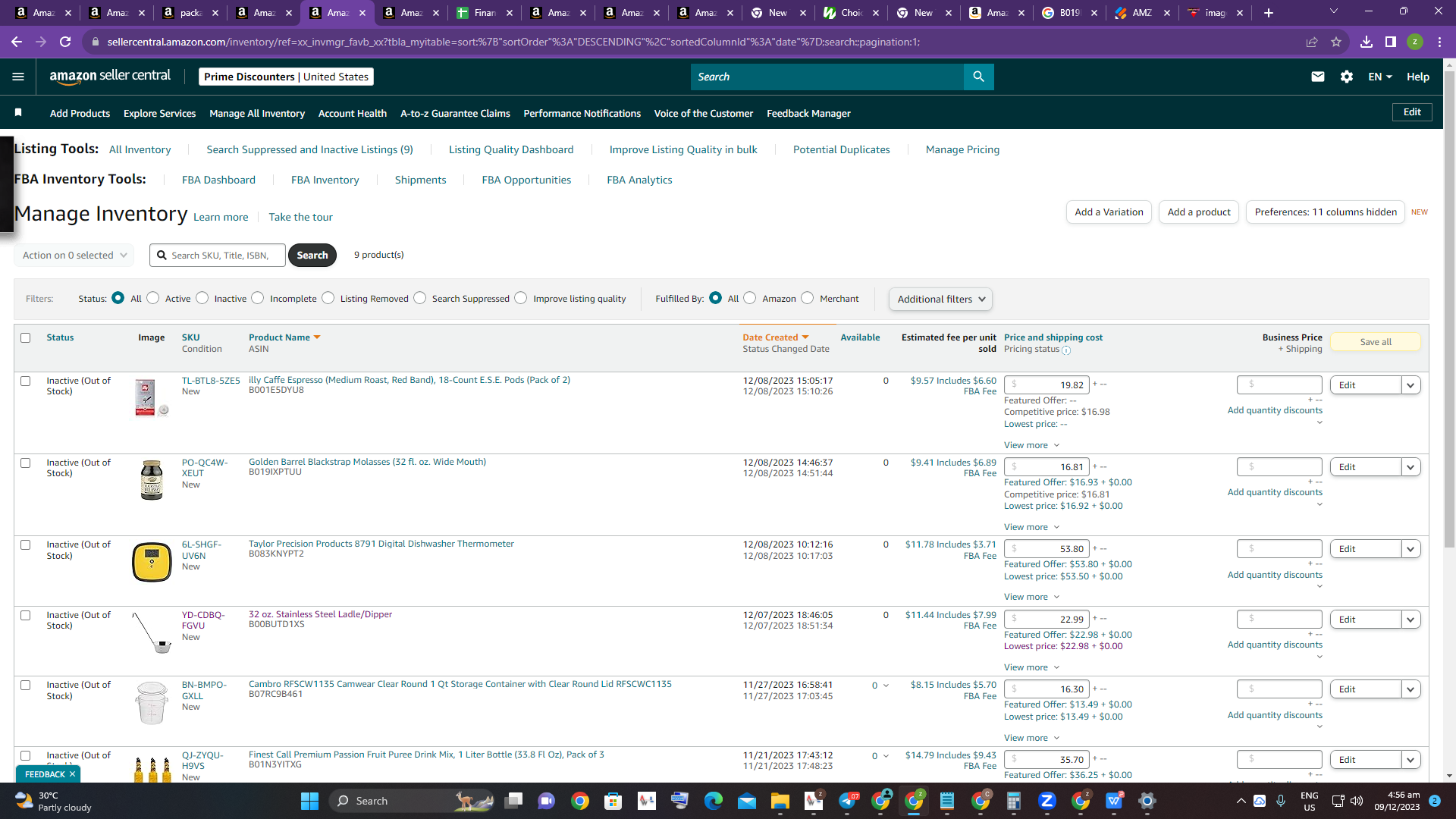
Task: Open the browser tab list chevron
Action: point(1334,11)
